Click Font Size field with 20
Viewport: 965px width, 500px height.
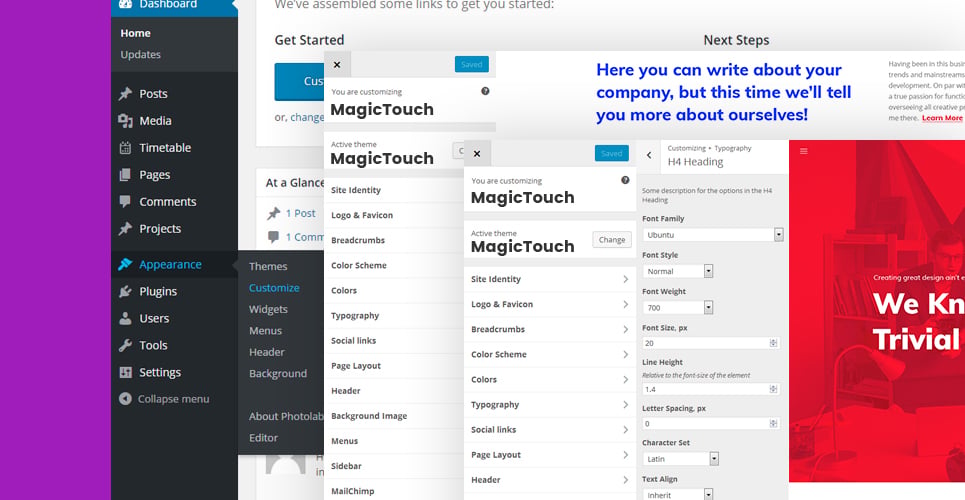pos(711,343)
